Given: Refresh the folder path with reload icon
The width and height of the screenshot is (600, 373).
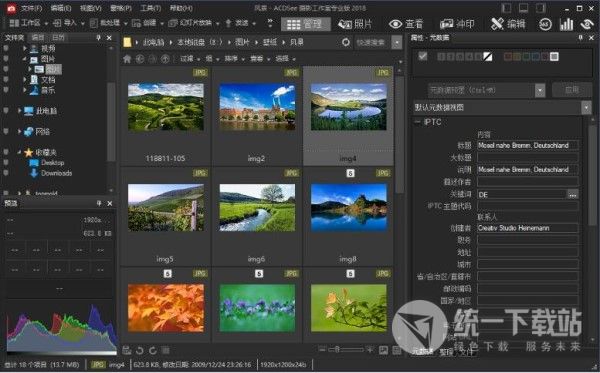Looking at the screenshot, I should click(346, 42).
